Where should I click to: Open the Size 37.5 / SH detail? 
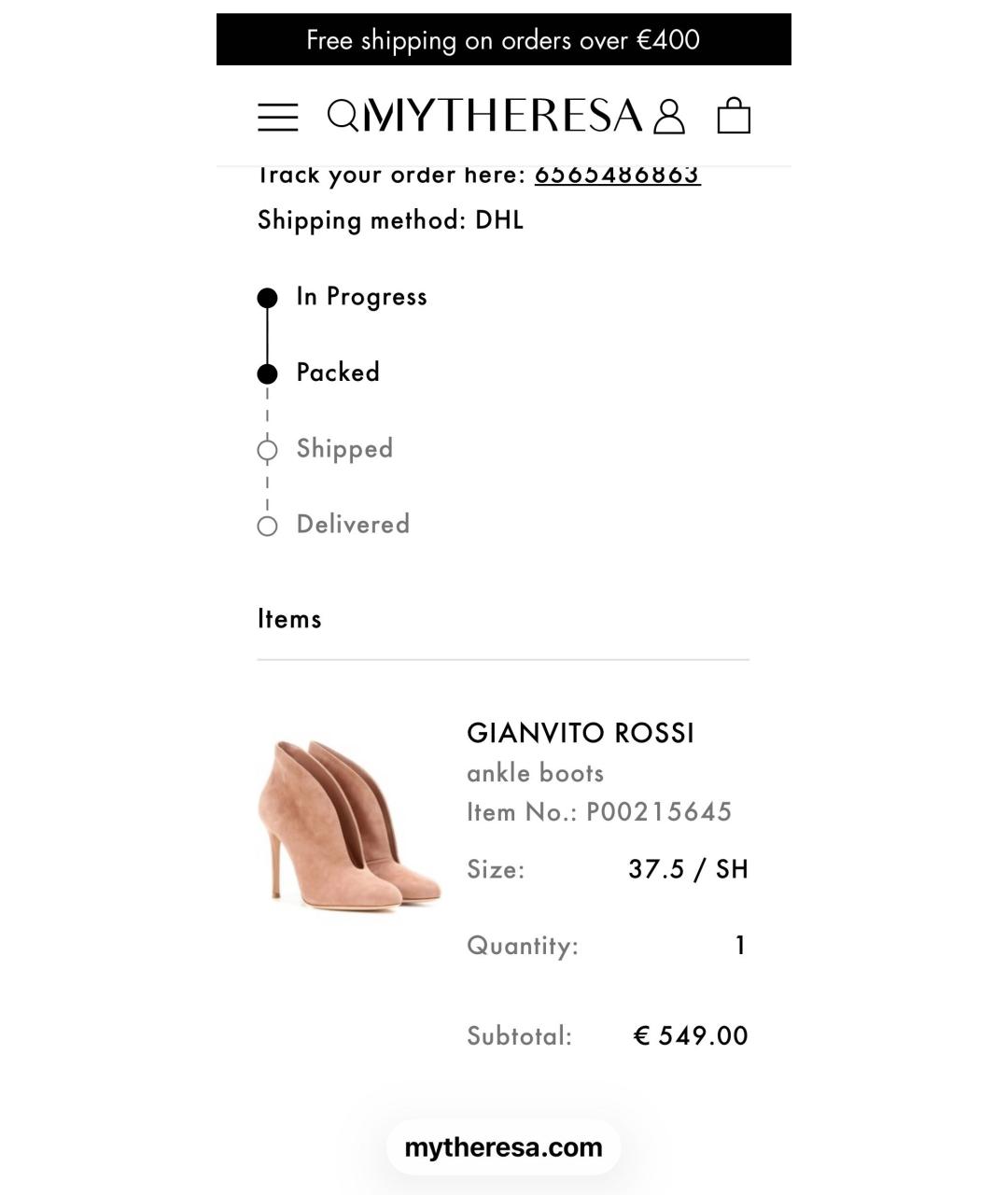(x=689, y=868)
